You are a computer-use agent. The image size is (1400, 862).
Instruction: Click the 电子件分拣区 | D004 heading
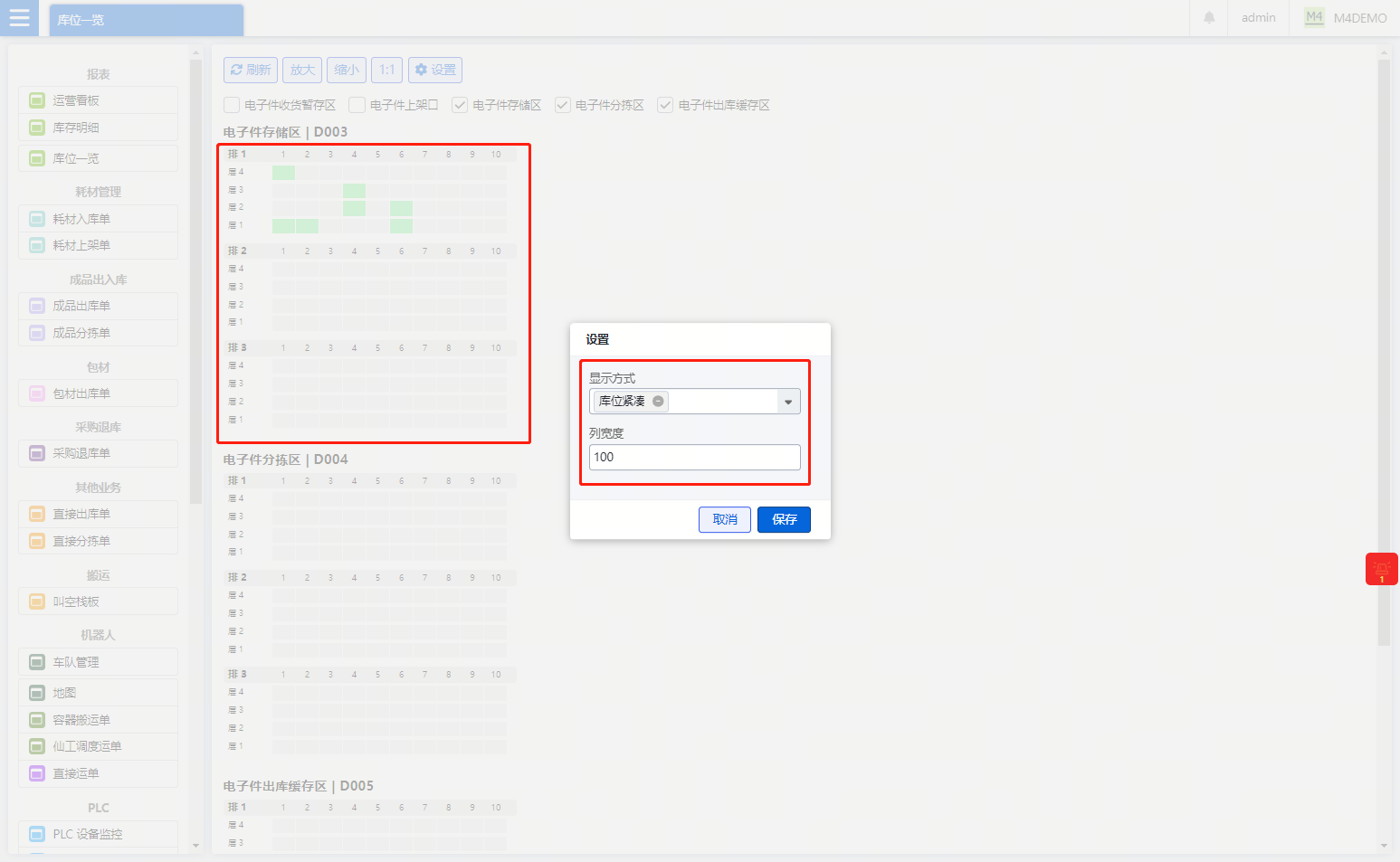(x=285, y=459)
